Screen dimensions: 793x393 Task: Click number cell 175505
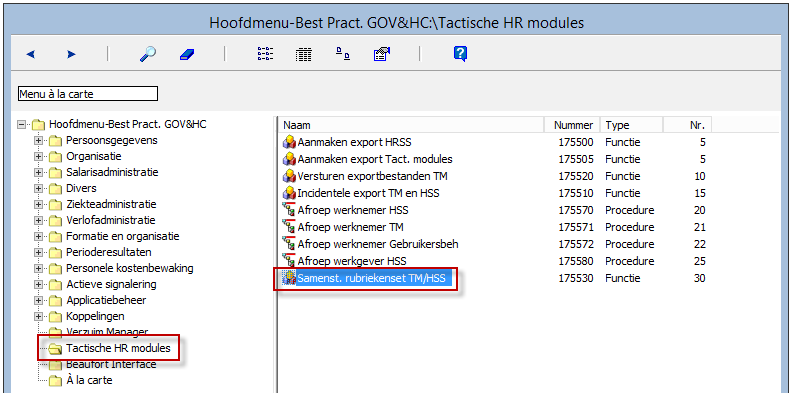point(576,159)
